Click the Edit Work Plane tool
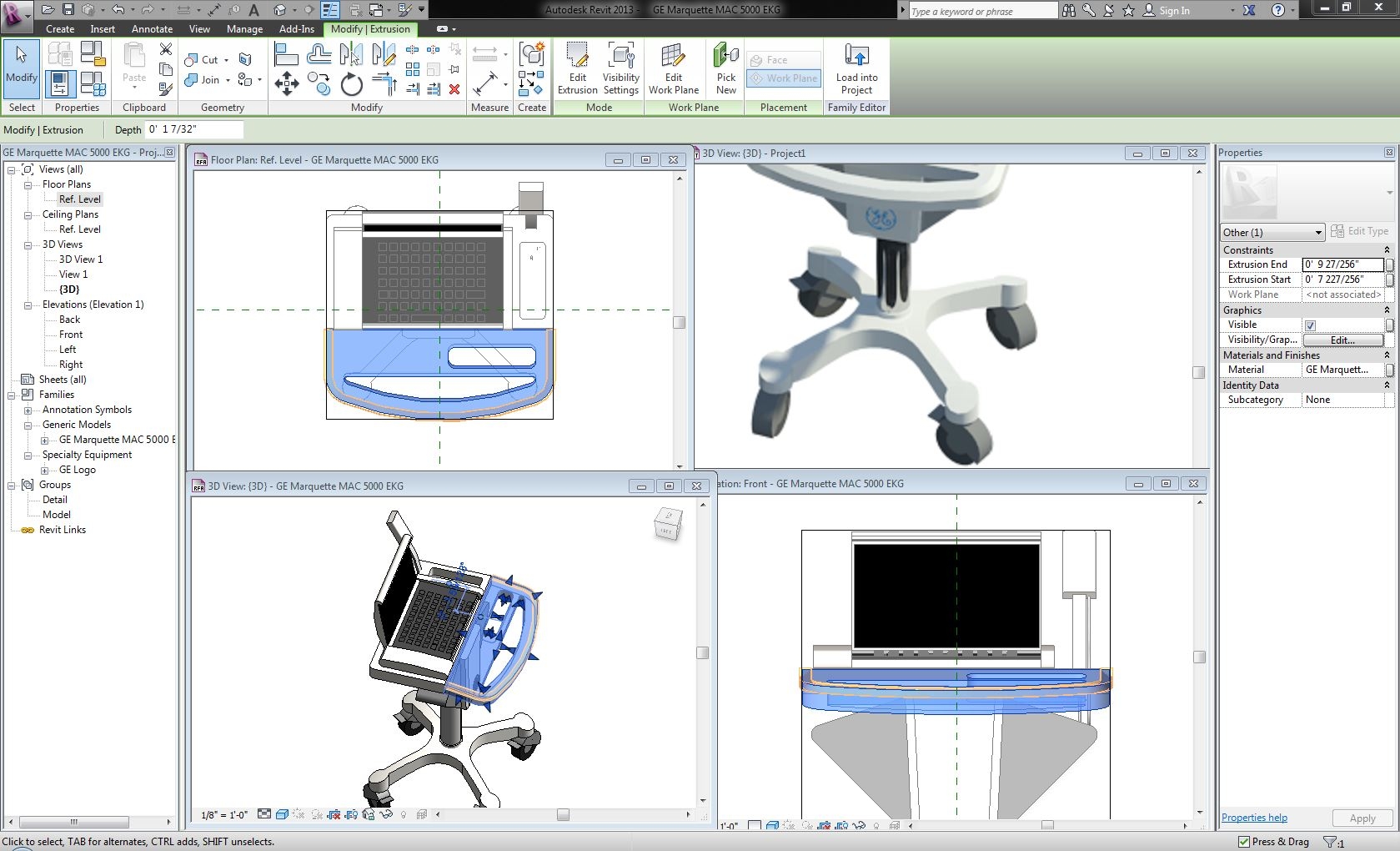 [673, 69]
